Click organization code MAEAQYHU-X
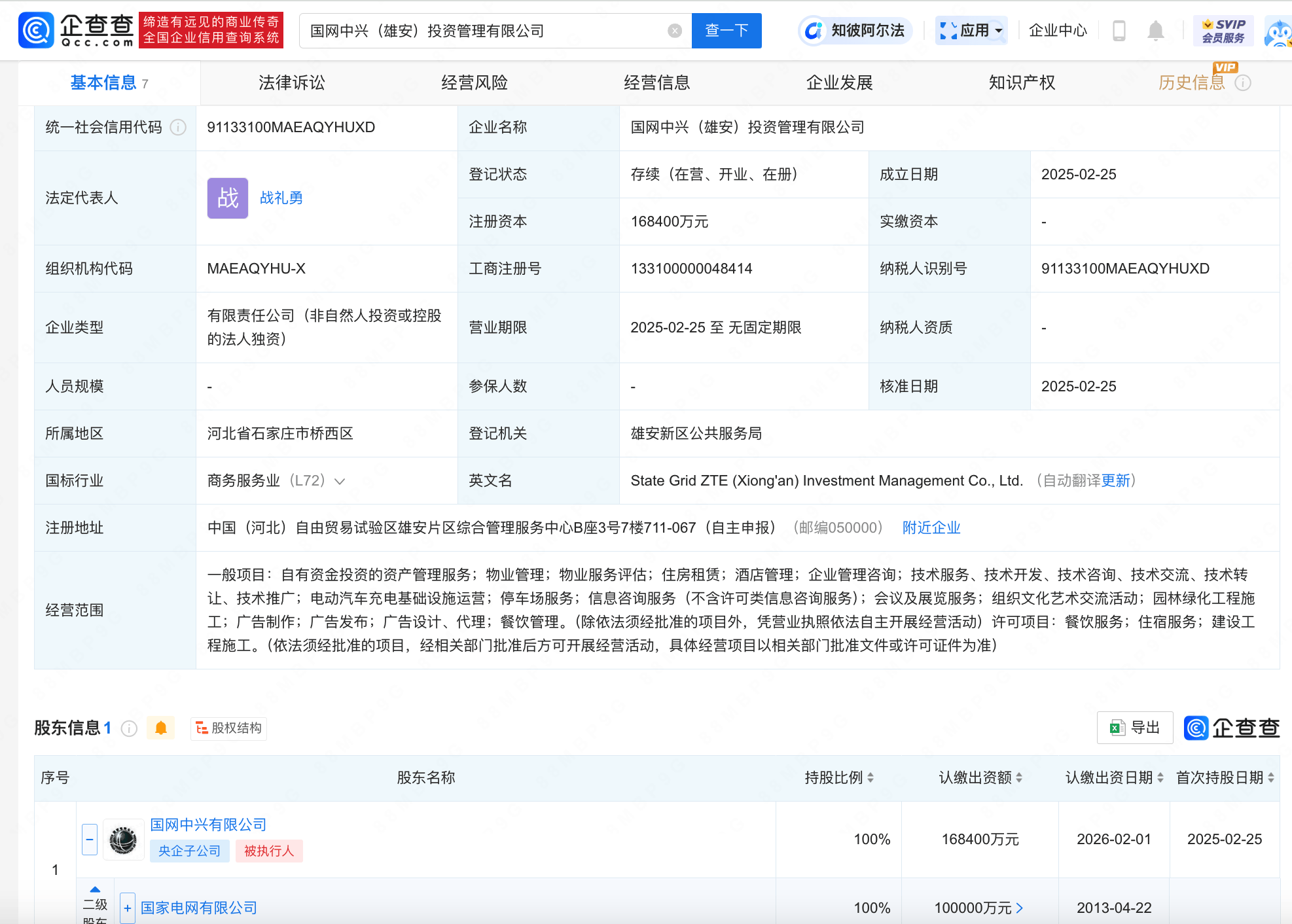The image size is (1292, 924). (257, 269)
